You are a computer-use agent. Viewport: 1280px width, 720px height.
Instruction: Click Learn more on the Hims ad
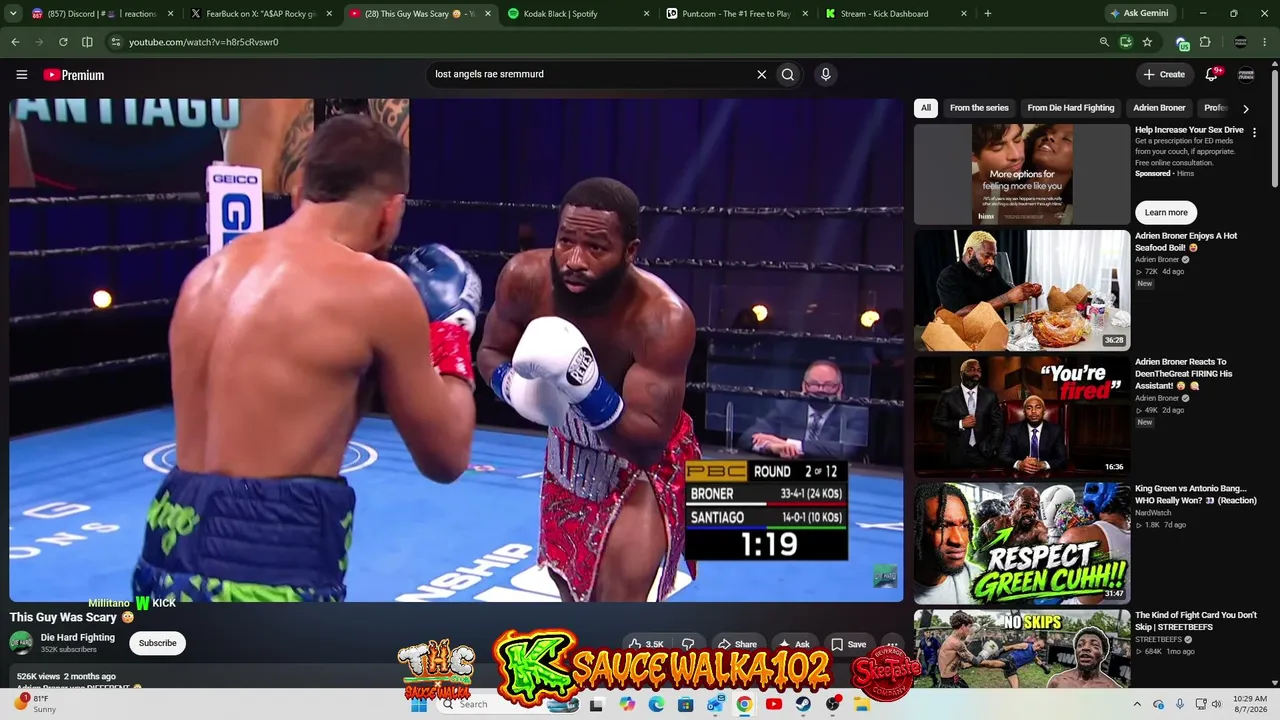[x=1166, y=212]
